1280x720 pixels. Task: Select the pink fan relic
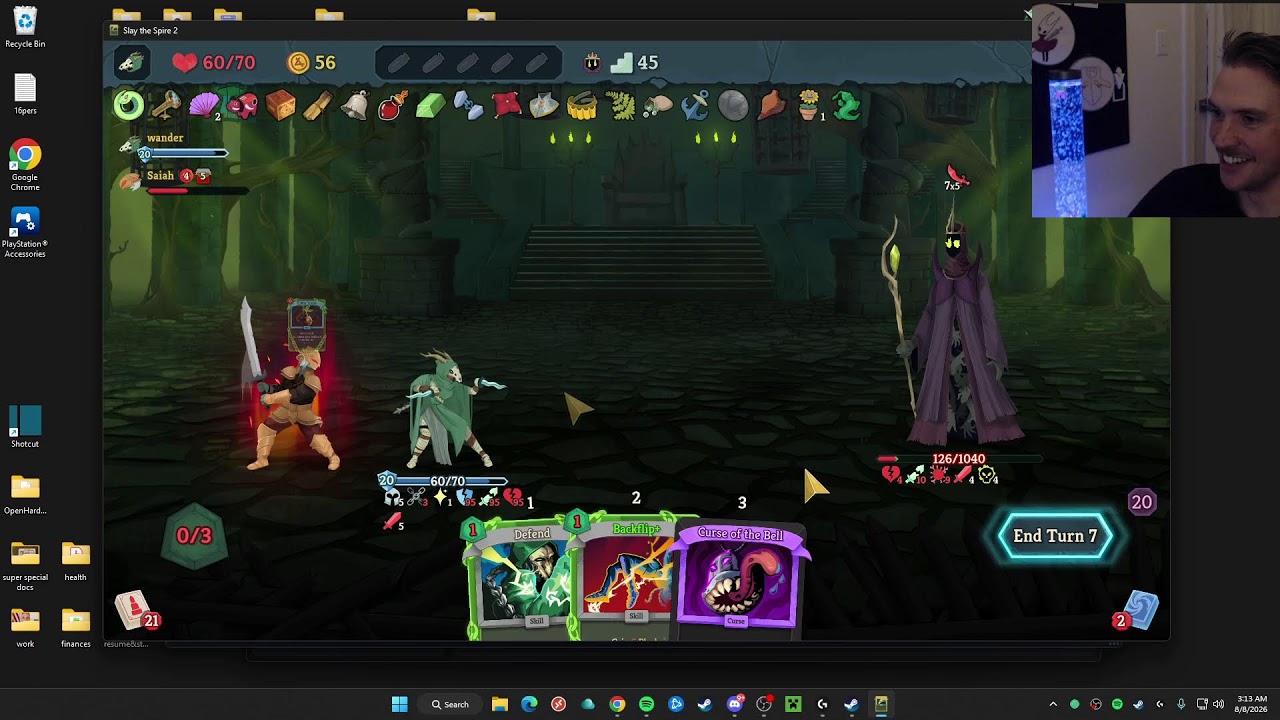[x=204, y=105]
